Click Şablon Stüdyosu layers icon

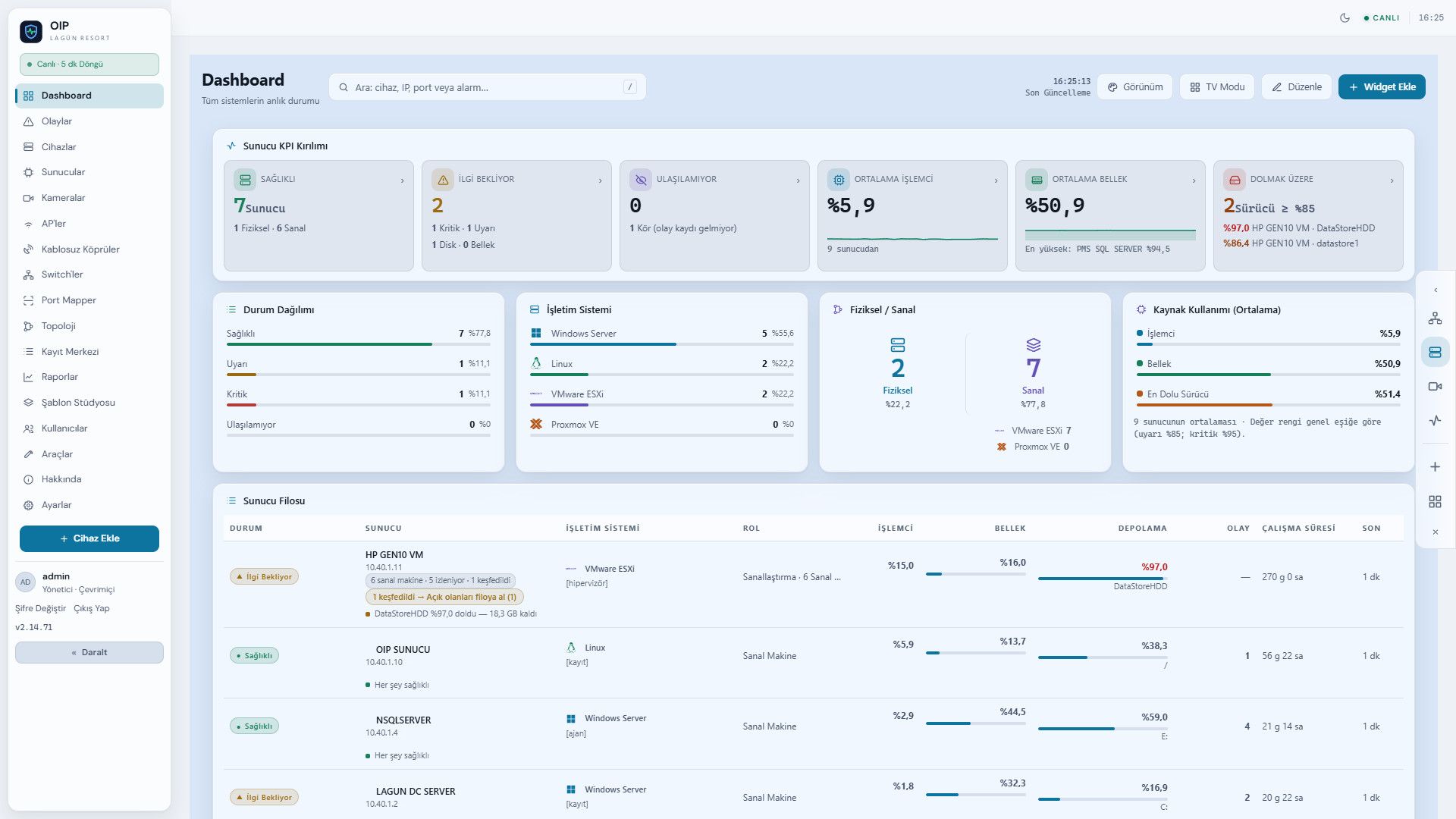(x=28, y=403)
